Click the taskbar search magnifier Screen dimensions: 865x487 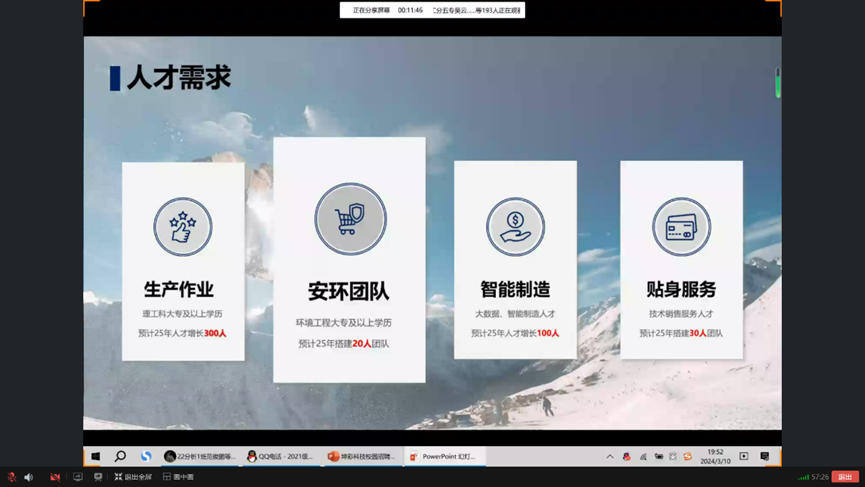(120, 456)
